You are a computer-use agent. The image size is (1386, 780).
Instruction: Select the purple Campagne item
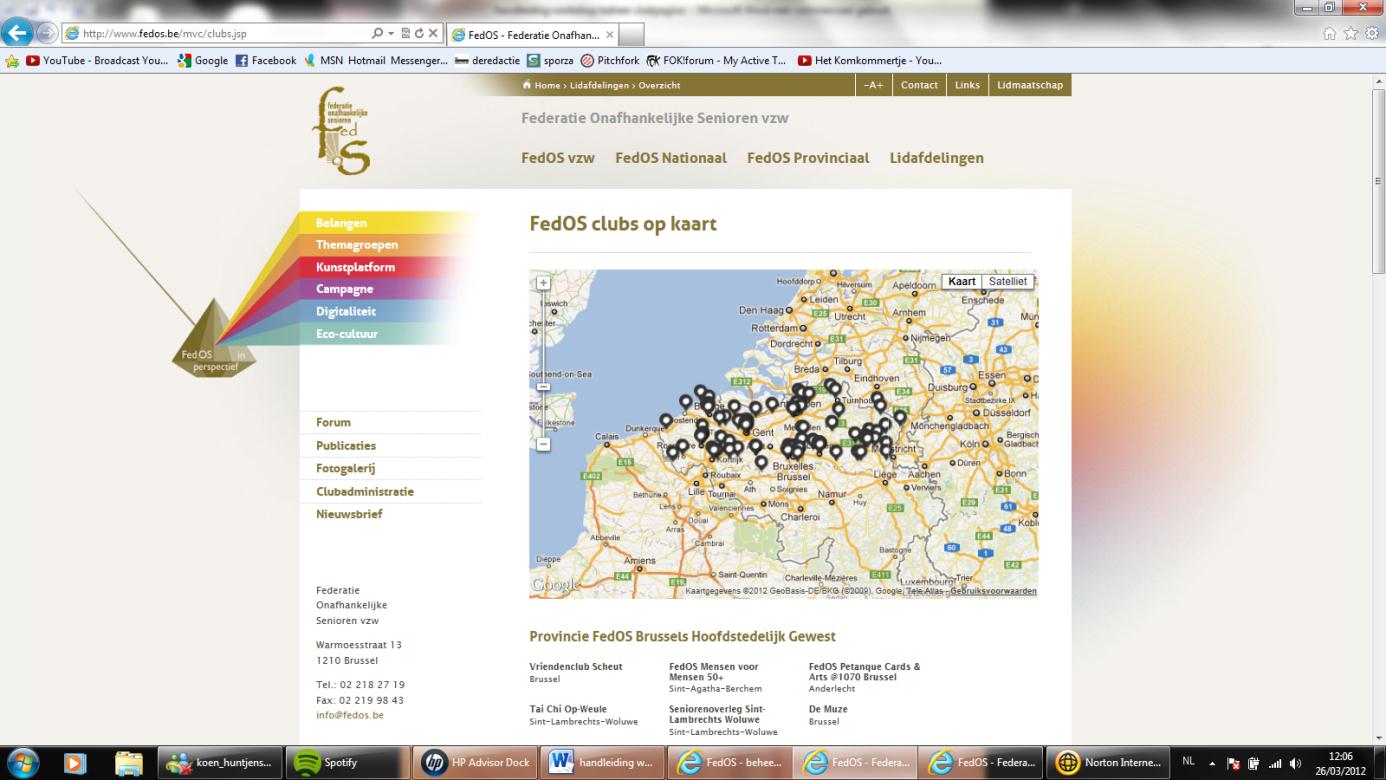point(344,289)
